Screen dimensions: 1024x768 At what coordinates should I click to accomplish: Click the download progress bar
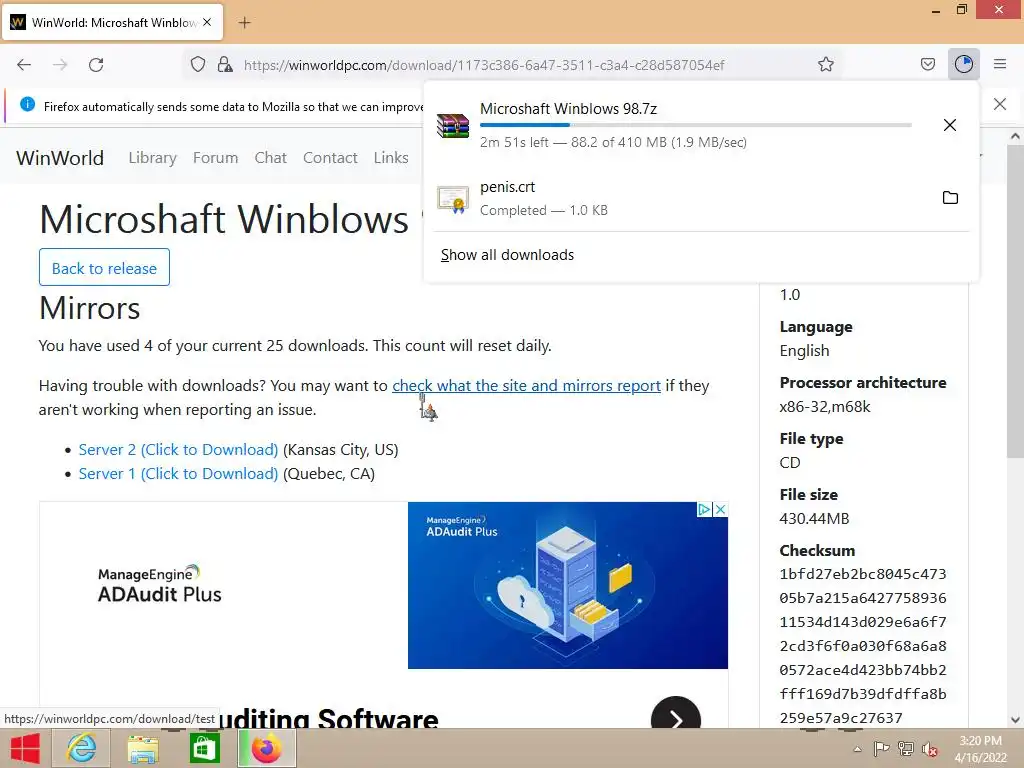(x=696, y=125)
